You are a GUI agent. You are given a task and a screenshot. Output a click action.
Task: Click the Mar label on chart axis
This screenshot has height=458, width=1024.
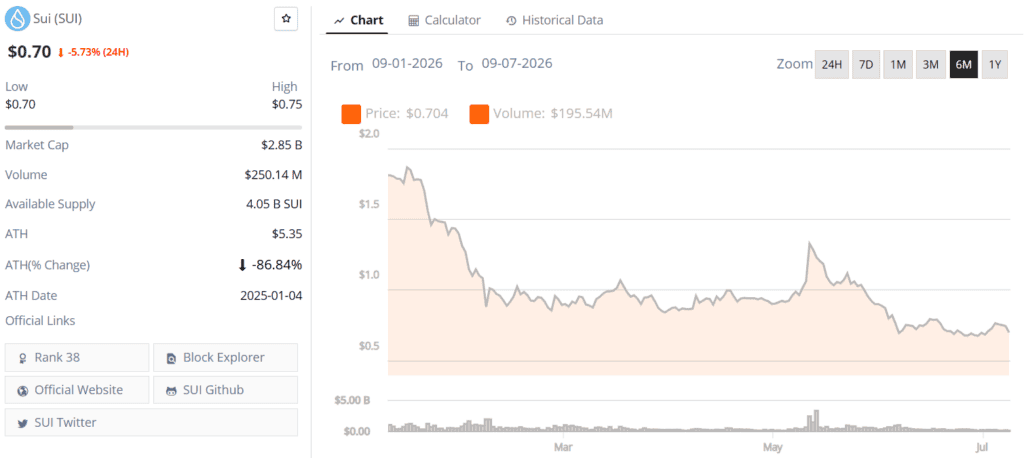pos(563,448)
